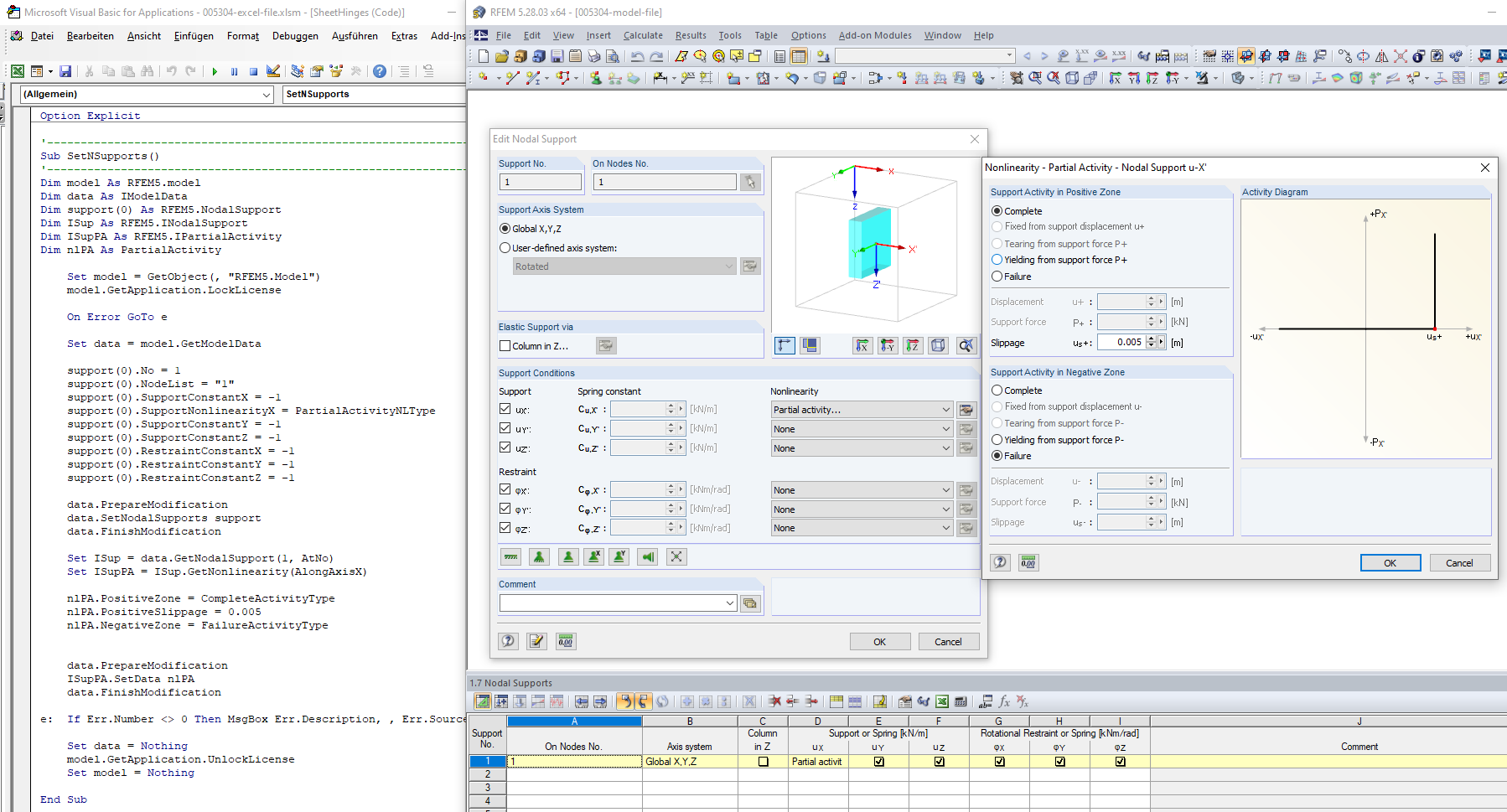
Task: Run the SetNSupports macro with the play icon
Action: (215, 70)
